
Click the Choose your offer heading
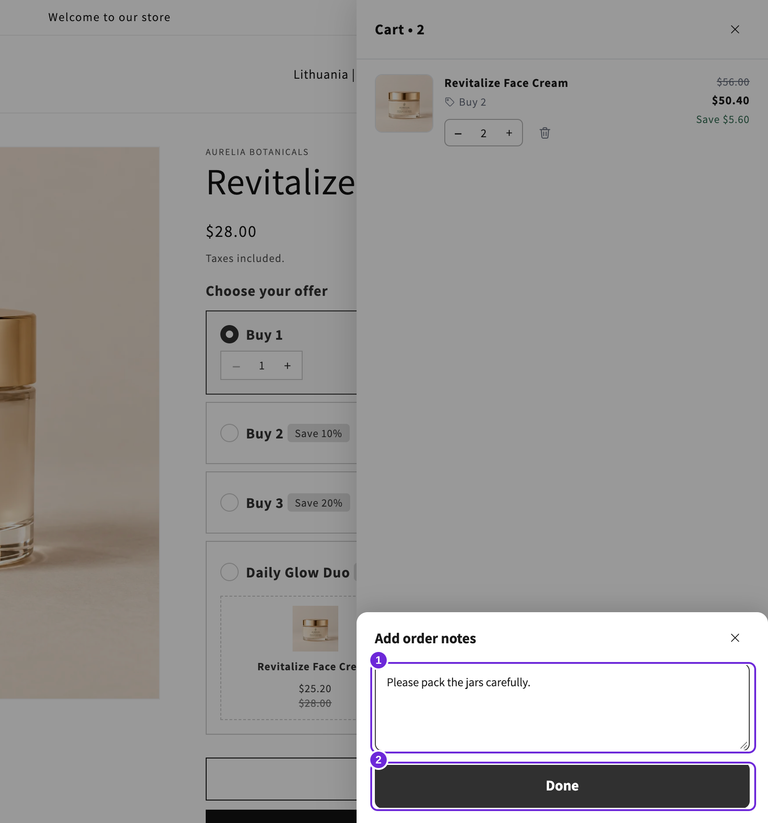click(x=267, y=291)
